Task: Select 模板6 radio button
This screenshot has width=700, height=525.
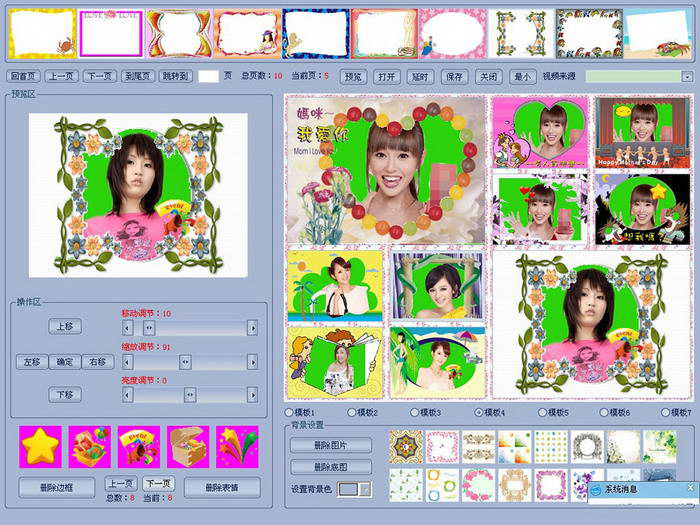Action: coord(604,412)
